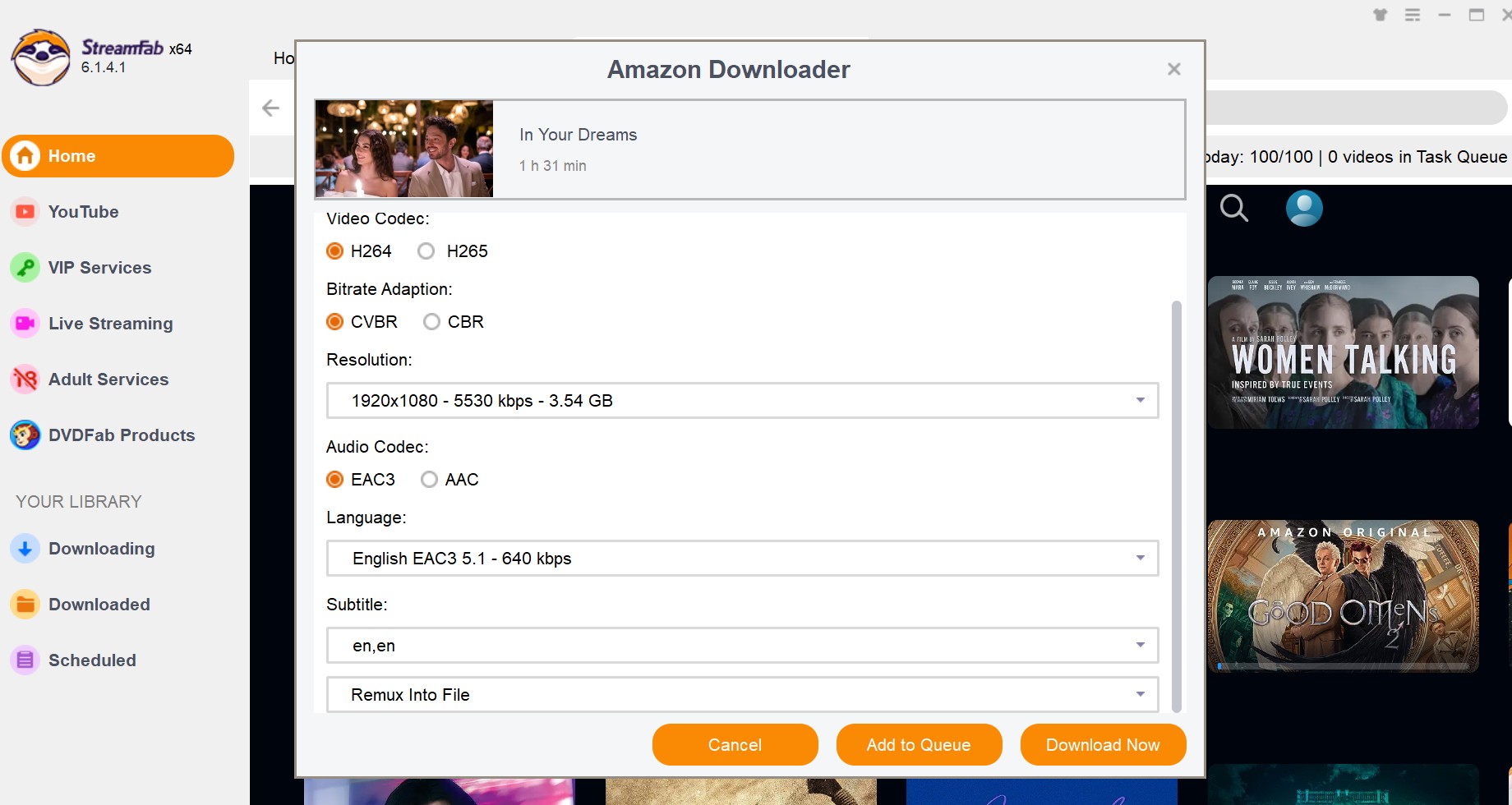
Task: View the Downloading library list
Action: pos(101,549)
